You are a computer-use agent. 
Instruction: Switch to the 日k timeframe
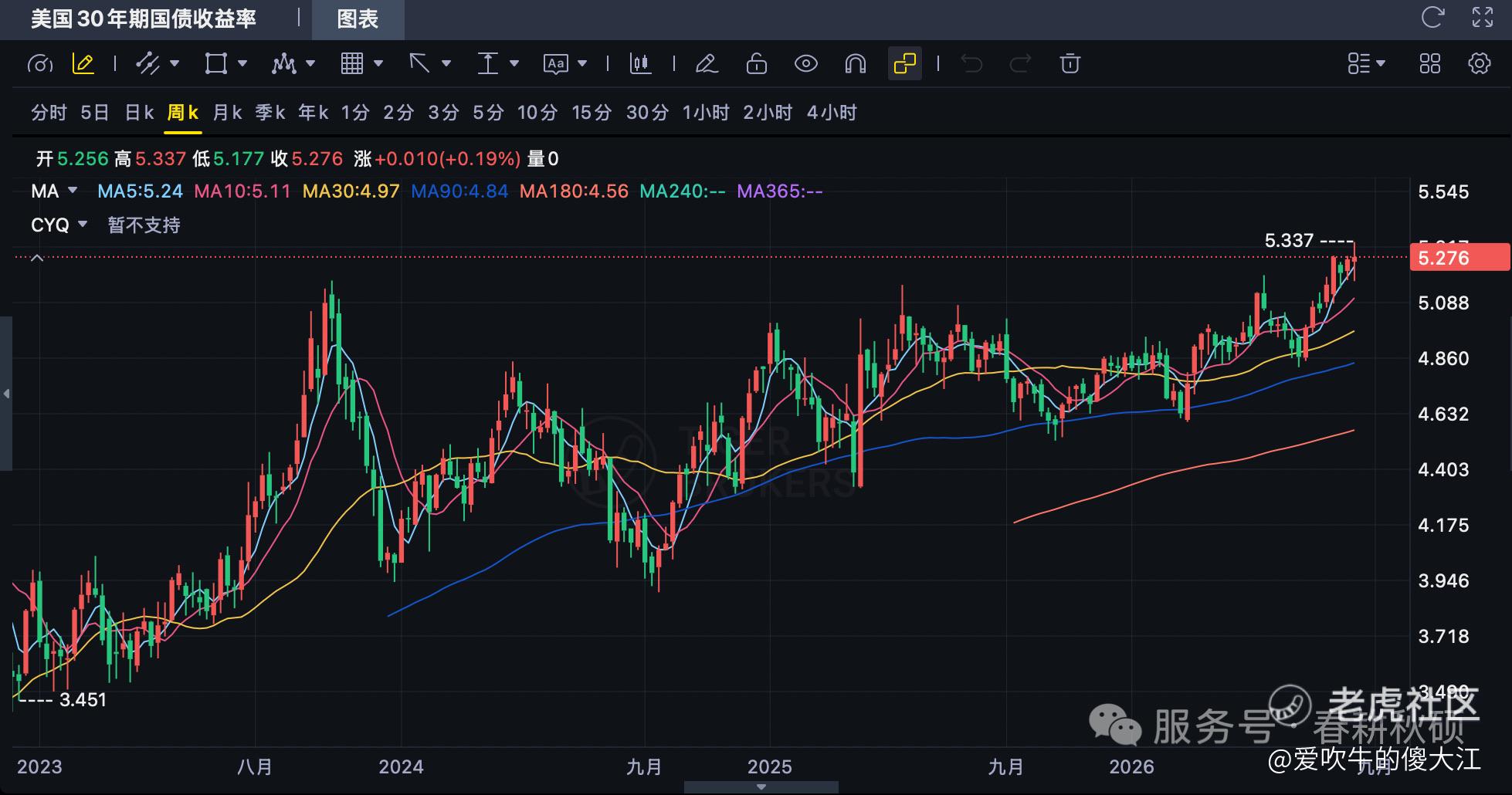pyautogui.click(x=140, y=113)
